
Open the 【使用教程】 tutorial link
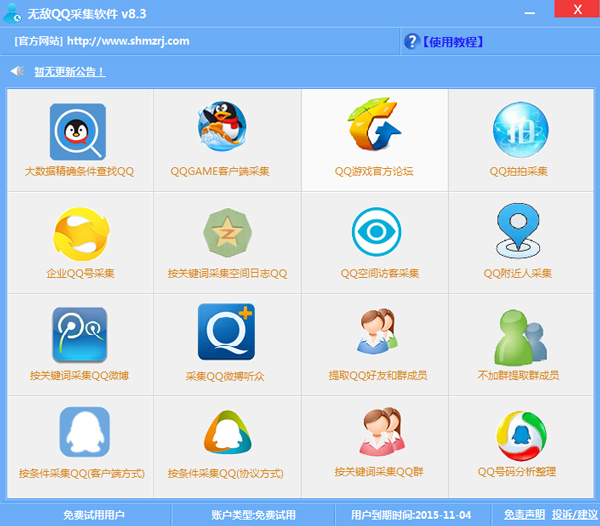tap(453, 42)
